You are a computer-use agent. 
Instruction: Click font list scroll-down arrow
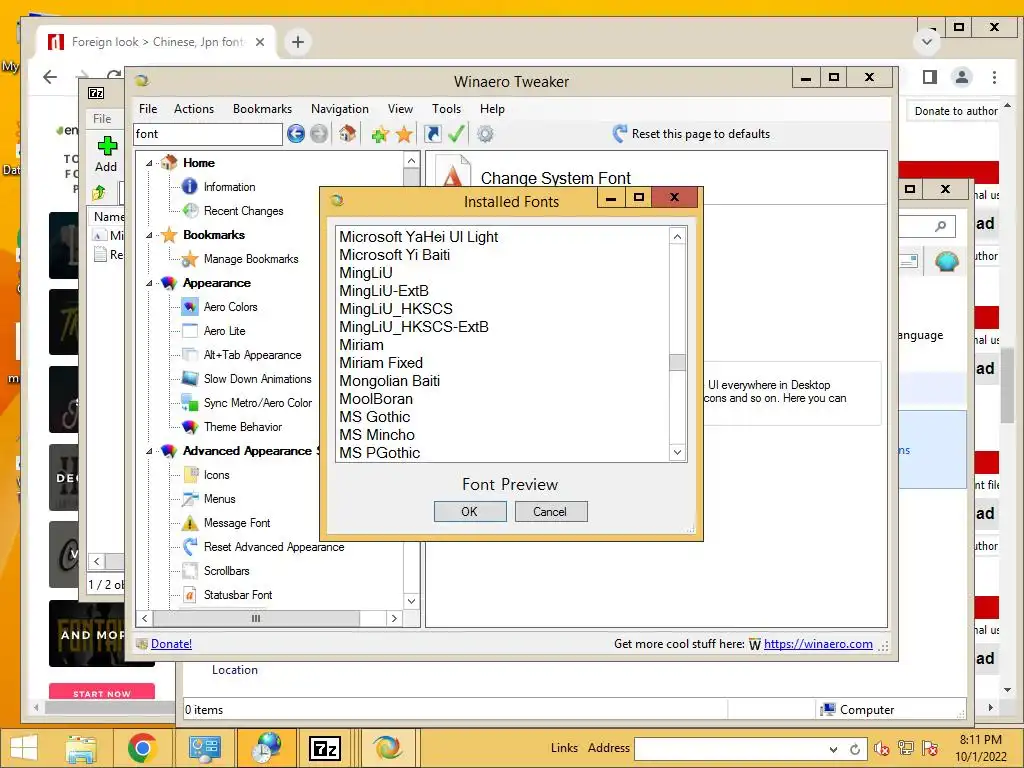pyautogui.click(x=677, y=453)
